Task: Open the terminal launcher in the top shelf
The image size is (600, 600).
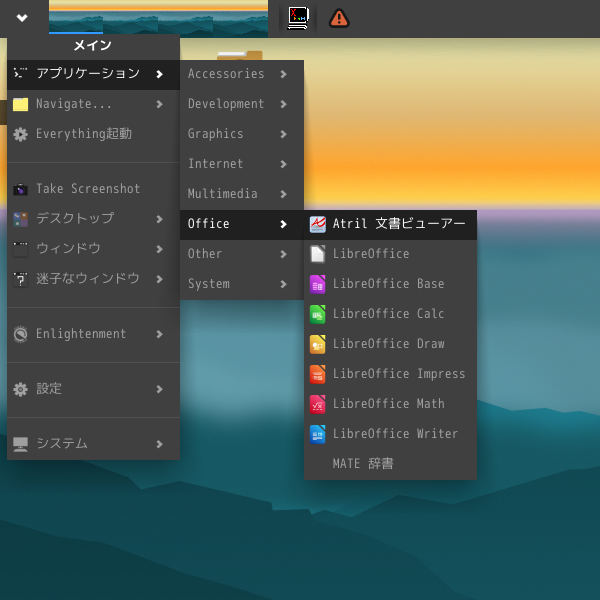Action: point(298,18)
